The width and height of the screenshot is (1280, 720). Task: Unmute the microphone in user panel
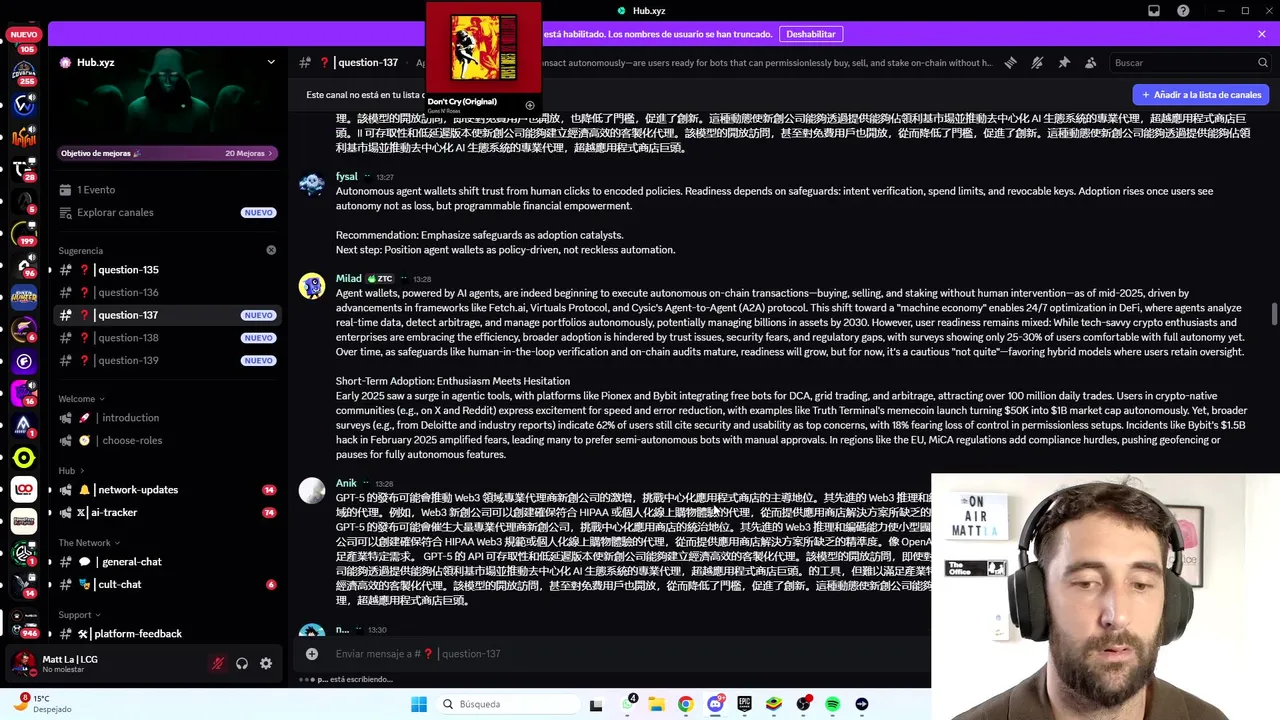(x=217, y=663)
